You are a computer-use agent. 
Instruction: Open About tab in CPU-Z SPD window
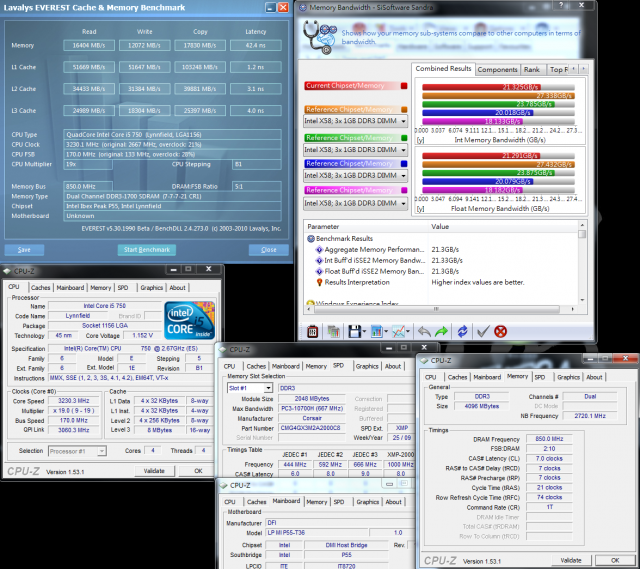(x=393, y=366)
